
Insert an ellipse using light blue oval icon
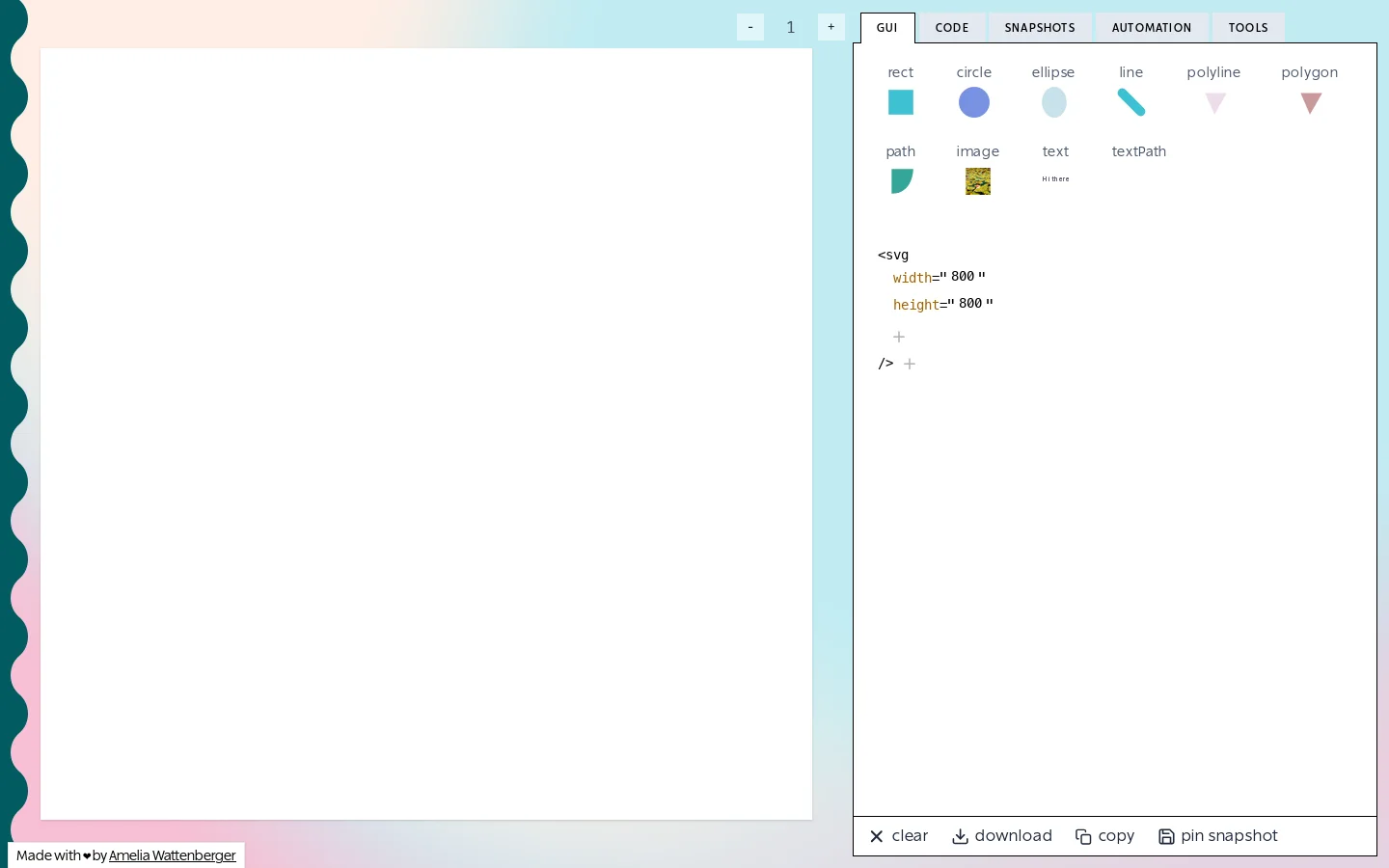pos(1054,102)
